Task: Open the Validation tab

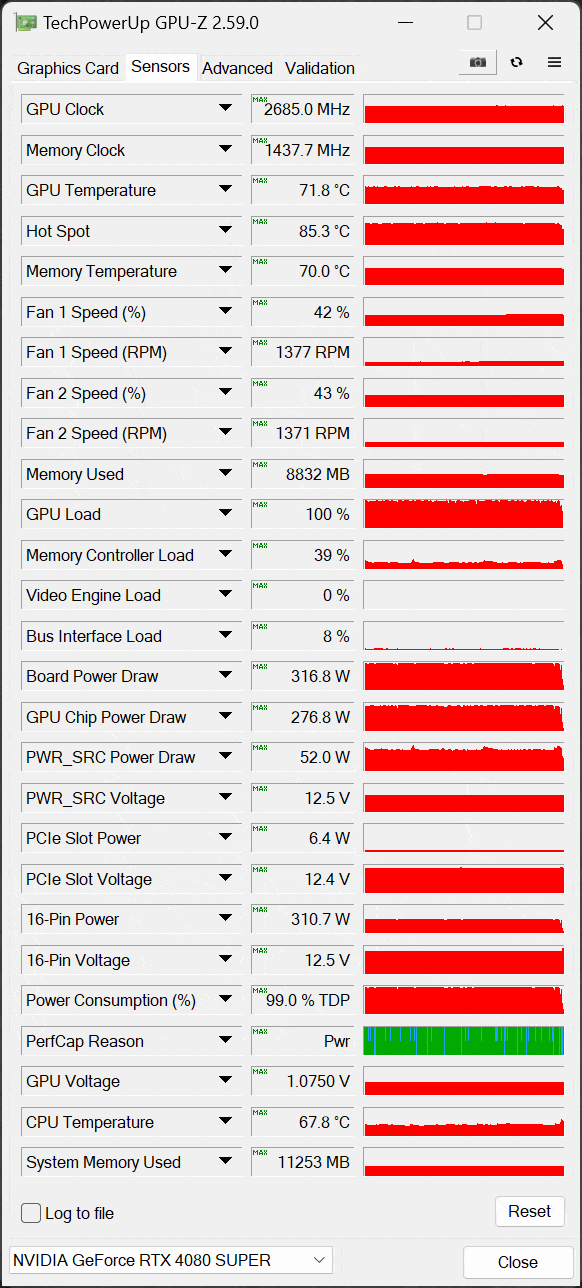Action: (320, 68)
